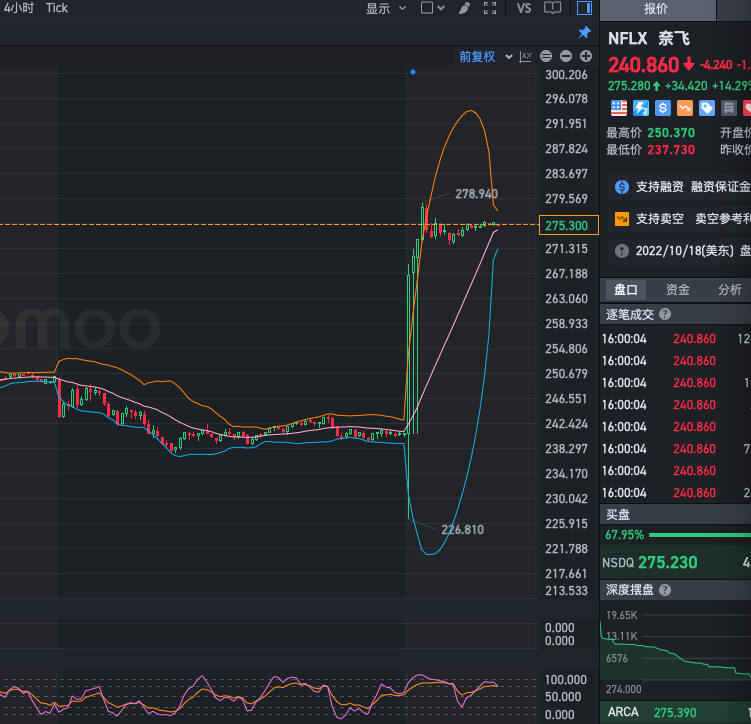
Task: Switch to the 盘口 tab
Action: pyautogui.click(x=626, y=290)
